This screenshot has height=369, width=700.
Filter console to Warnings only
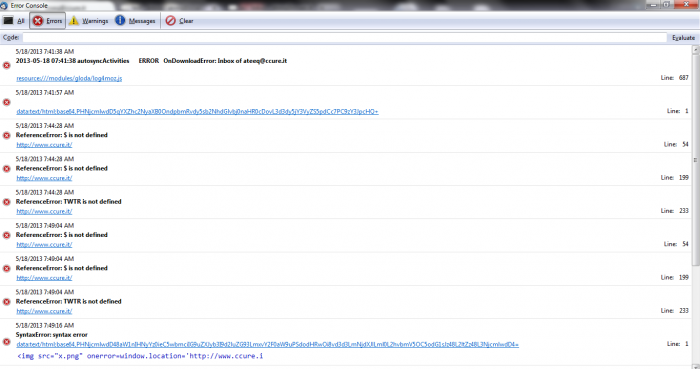(x=88, y=21)
